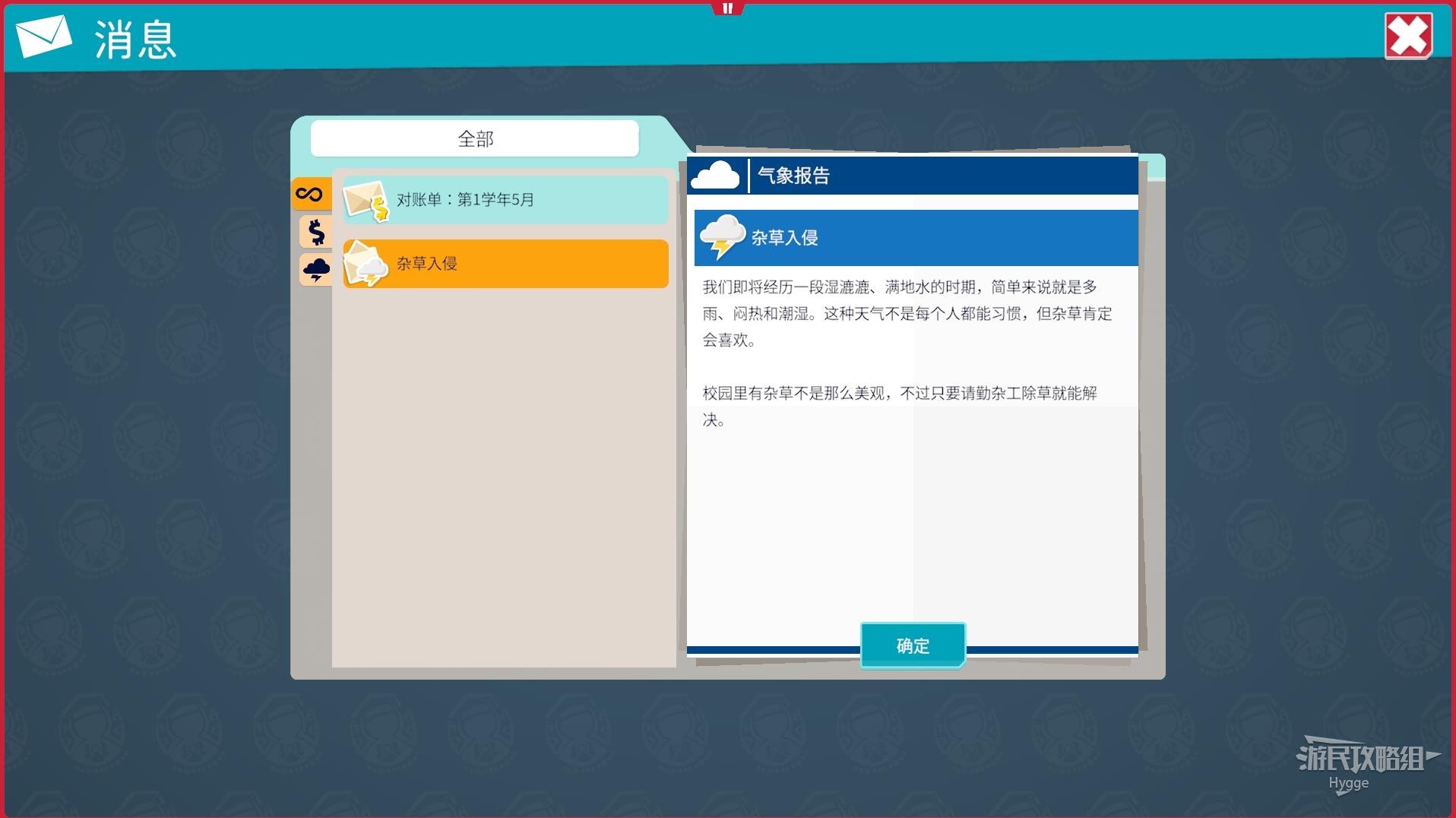Click the paragraph starting 我们即将经历
Screen dimensions: 1456x818
(x=907, y=313)
